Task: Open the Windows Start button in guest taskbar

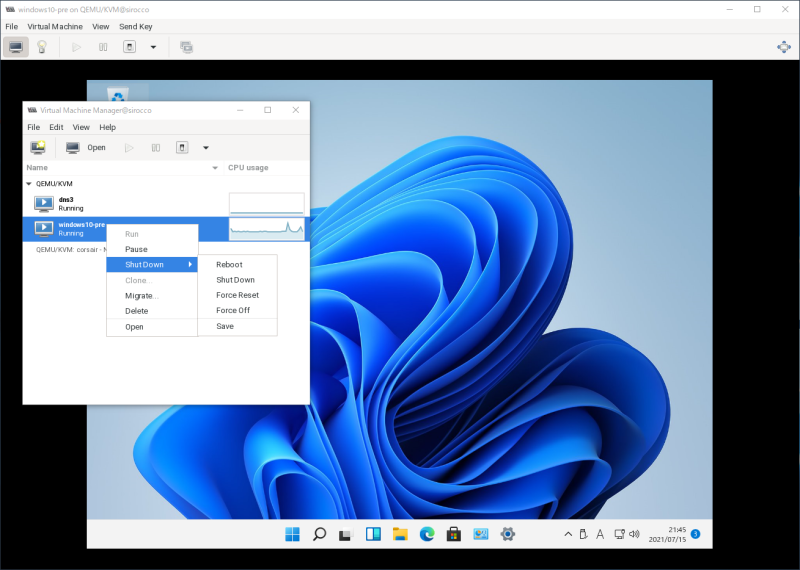Action: click(292, 534)
